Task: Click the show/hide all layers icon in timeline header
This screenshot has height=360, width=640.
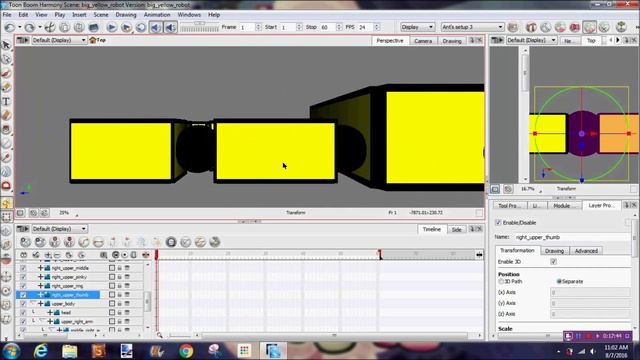Action: point(24,255)
